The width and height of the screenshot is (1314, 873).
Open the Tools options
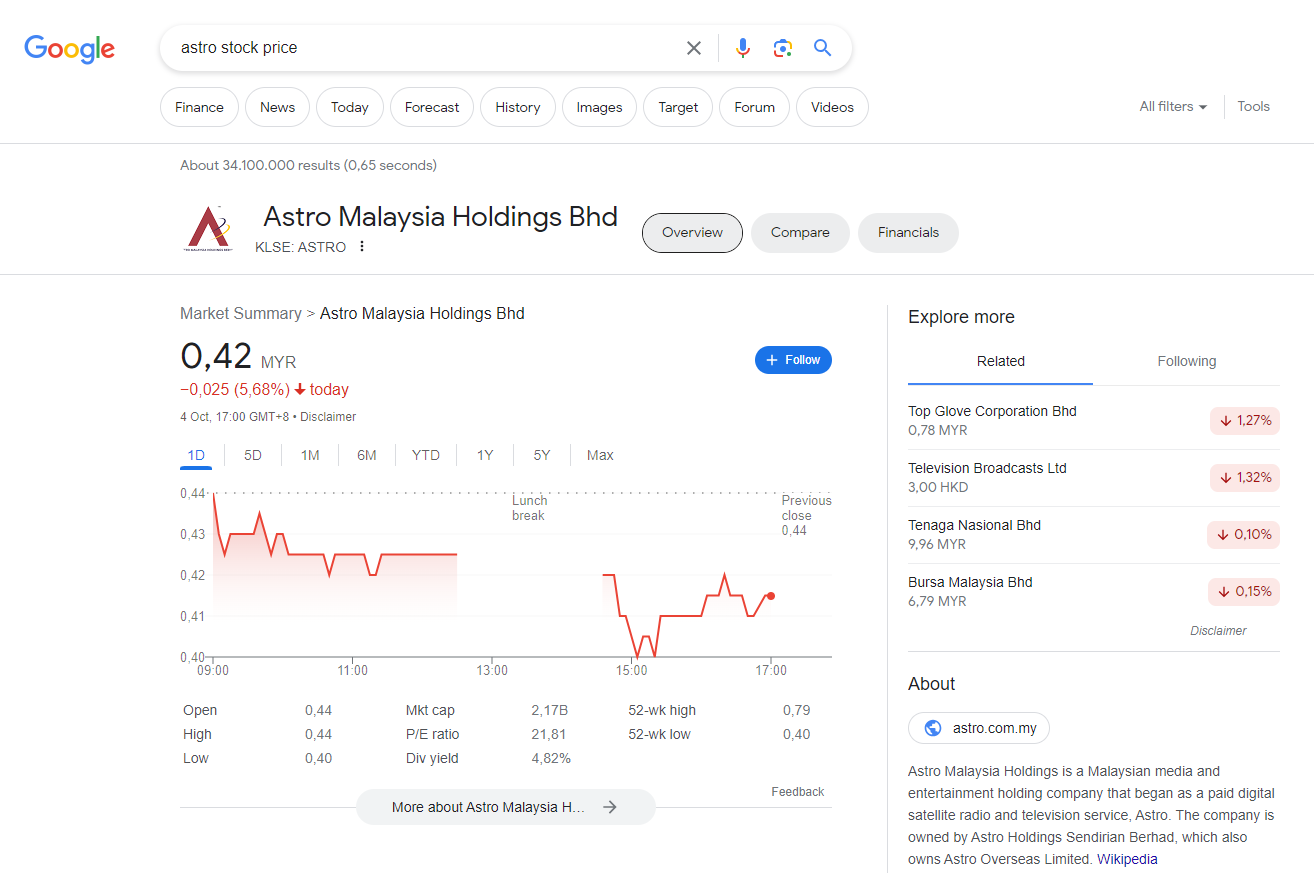click(1253, 107)
